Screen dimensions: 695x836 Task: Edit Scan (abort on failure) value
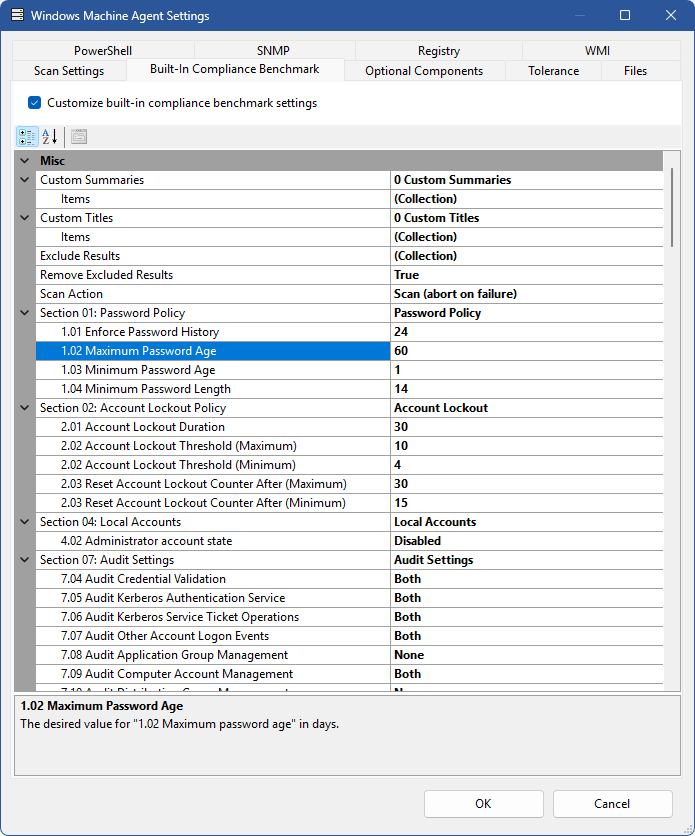(527, 294)
